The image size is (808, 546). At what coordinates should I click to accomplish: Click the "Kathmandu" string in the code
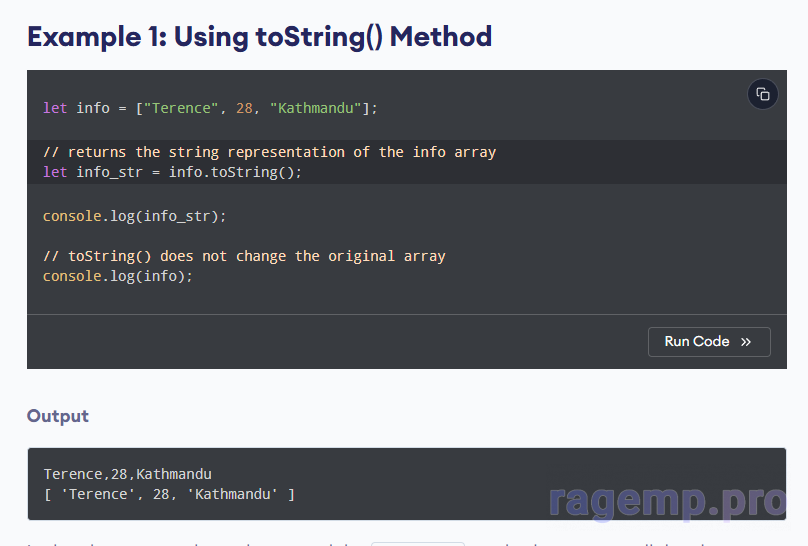click(x=315, y=108)
